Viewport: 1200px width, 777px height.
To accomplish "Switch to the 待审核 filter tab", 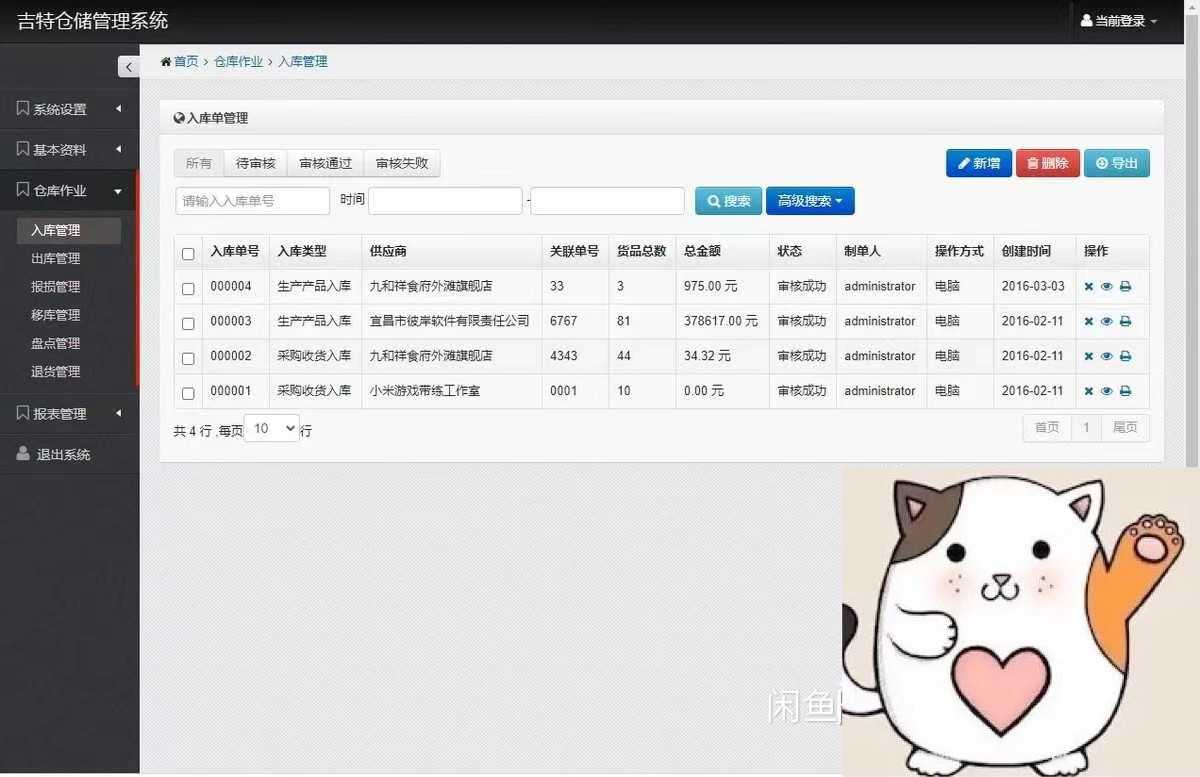I will pos(256,163).
